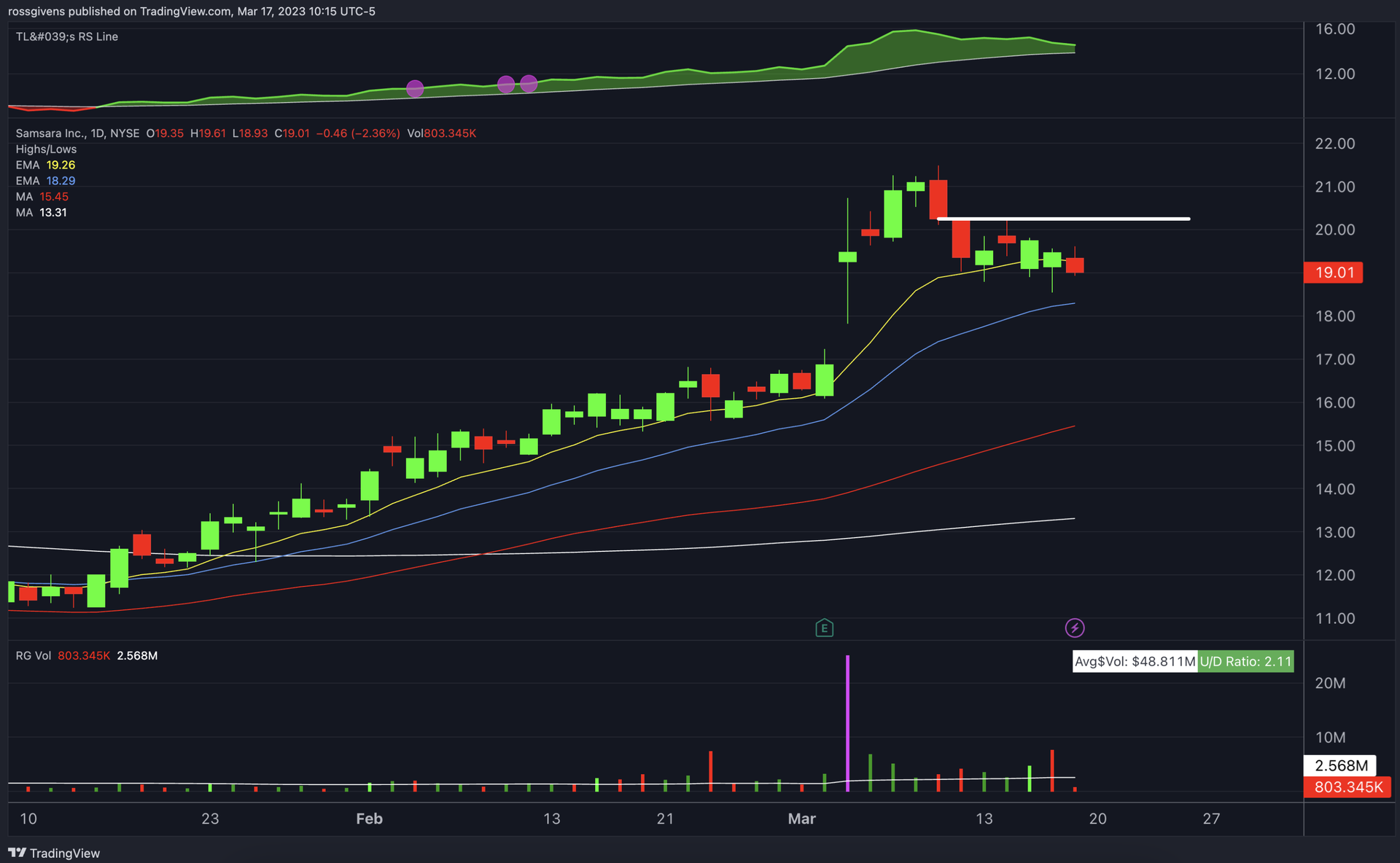Select the leftmost purple dot on the RS Line
Image resolution: width=1400 pixels, height=863 pixels.
pyautogui.click(x=415, y=88)
